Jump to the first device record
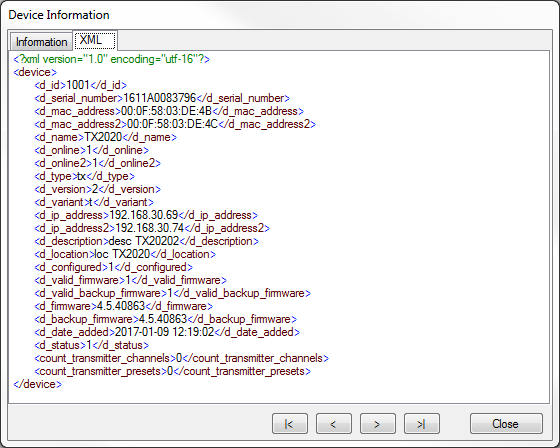This screenshot has height=448, width=560. click(x=290, y=424)
